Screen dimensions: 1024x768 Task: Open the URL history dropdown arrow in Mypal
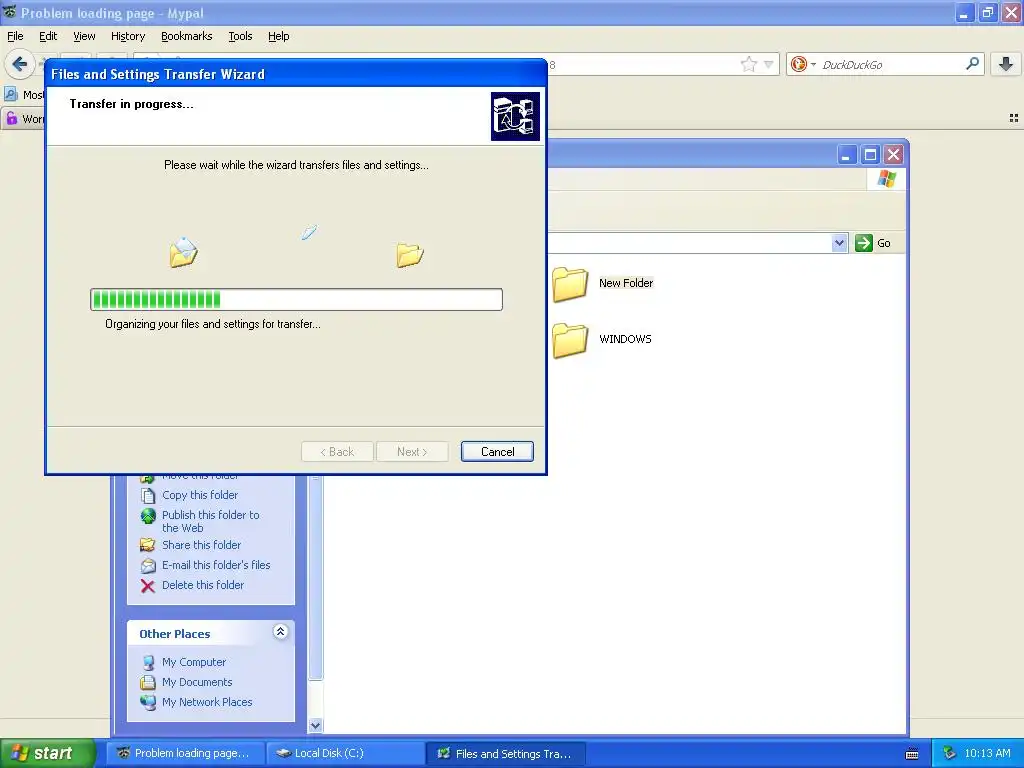(x=769, y=64)
